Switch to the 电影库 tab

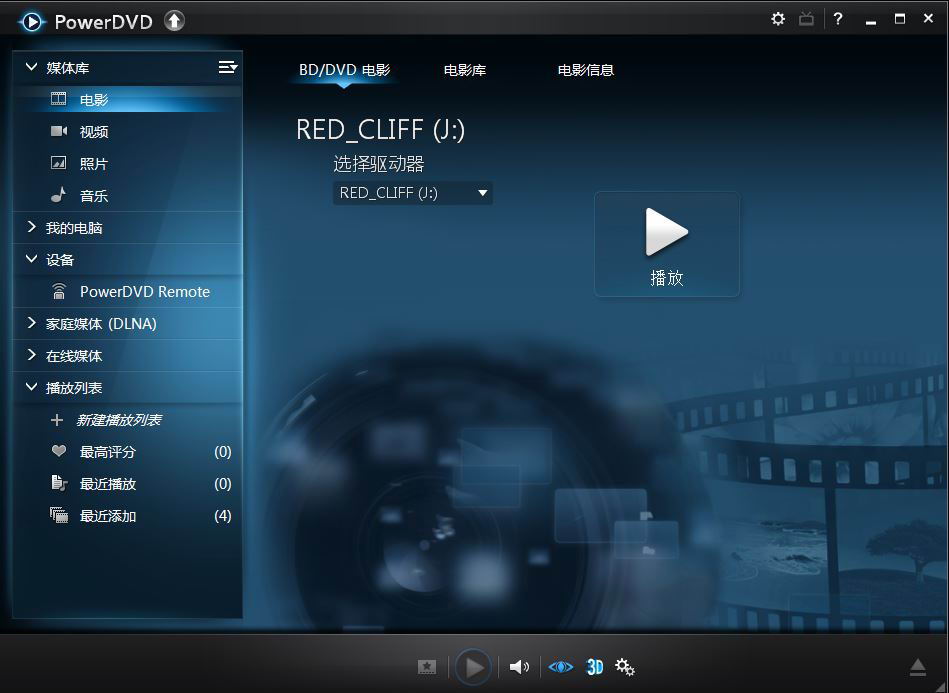coord(465,70)
